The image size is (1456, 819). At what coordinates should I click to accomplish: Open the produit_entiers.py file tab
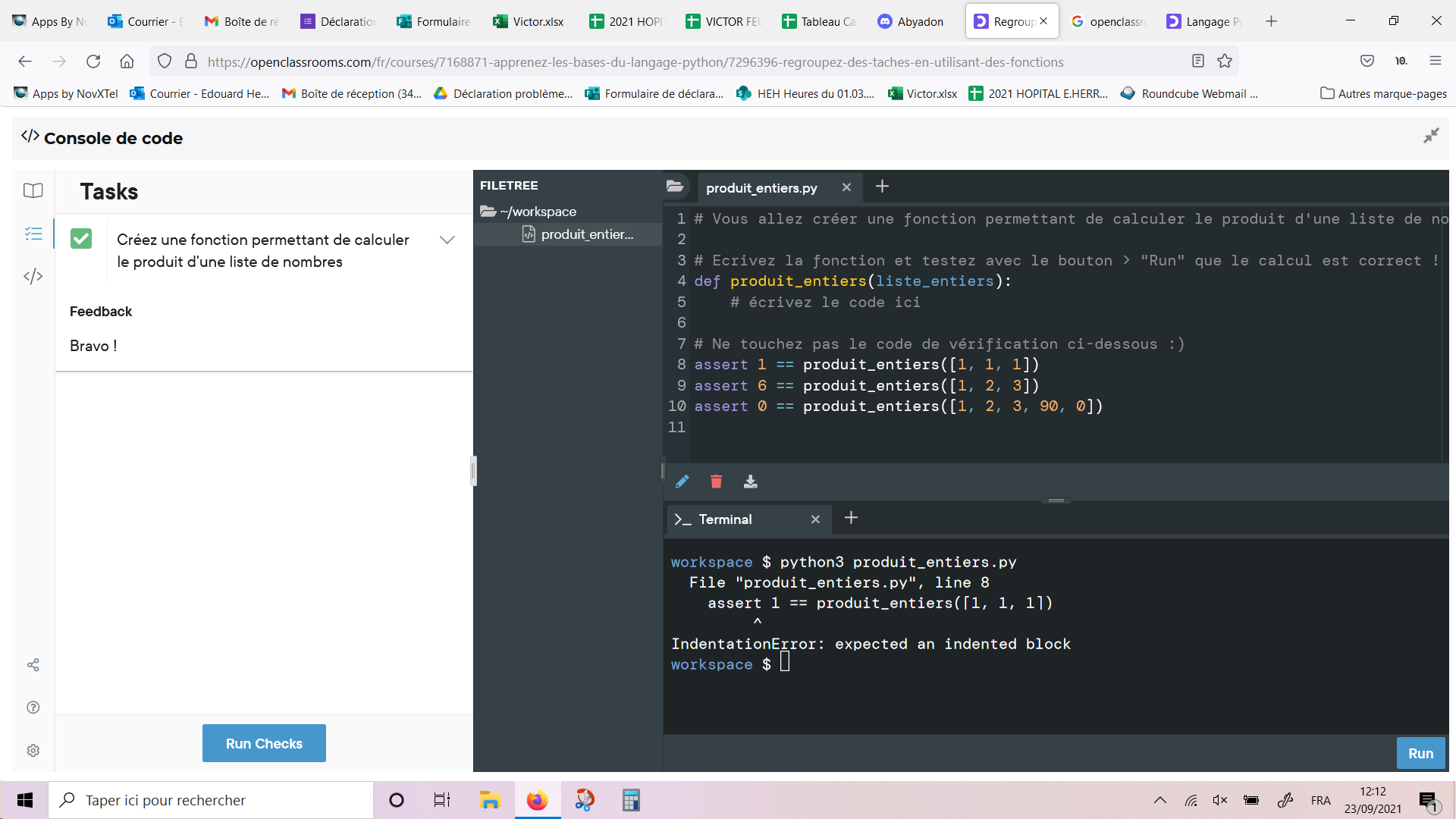762,188
